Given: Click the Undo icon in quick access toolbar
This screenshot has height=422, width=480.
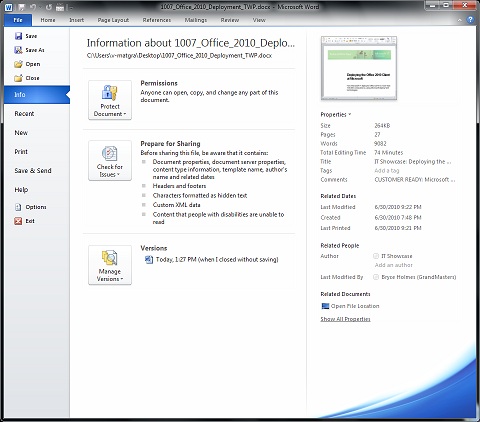Looking at the screenshot, I should [33, 7].
